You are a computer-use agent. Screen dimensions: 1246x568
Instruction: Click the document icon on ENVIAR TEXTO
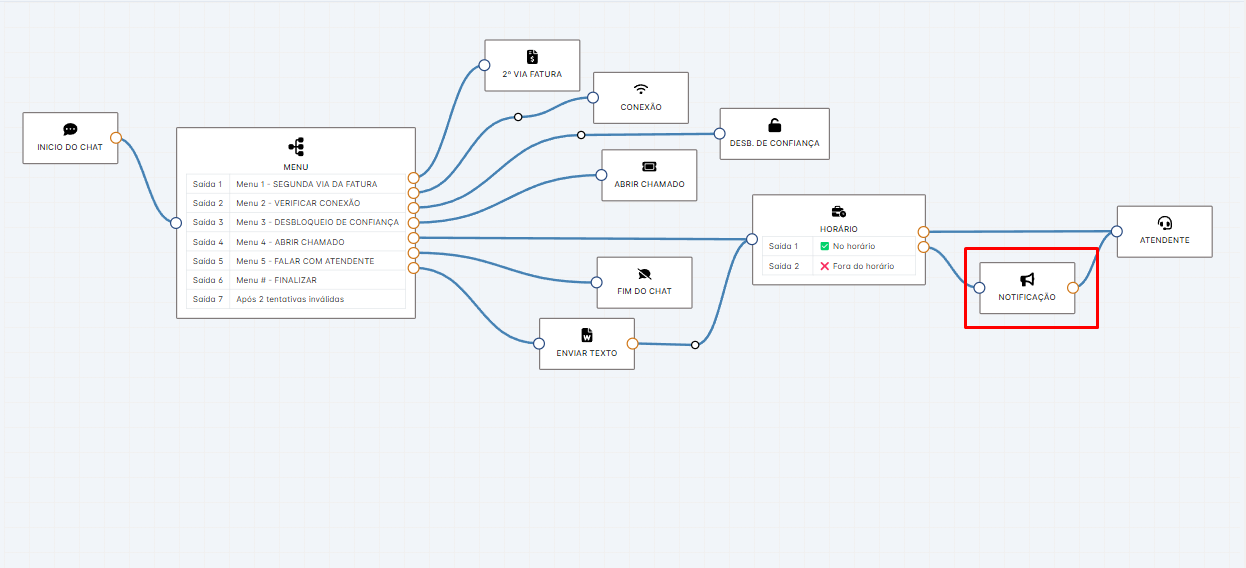pos(587,335)
